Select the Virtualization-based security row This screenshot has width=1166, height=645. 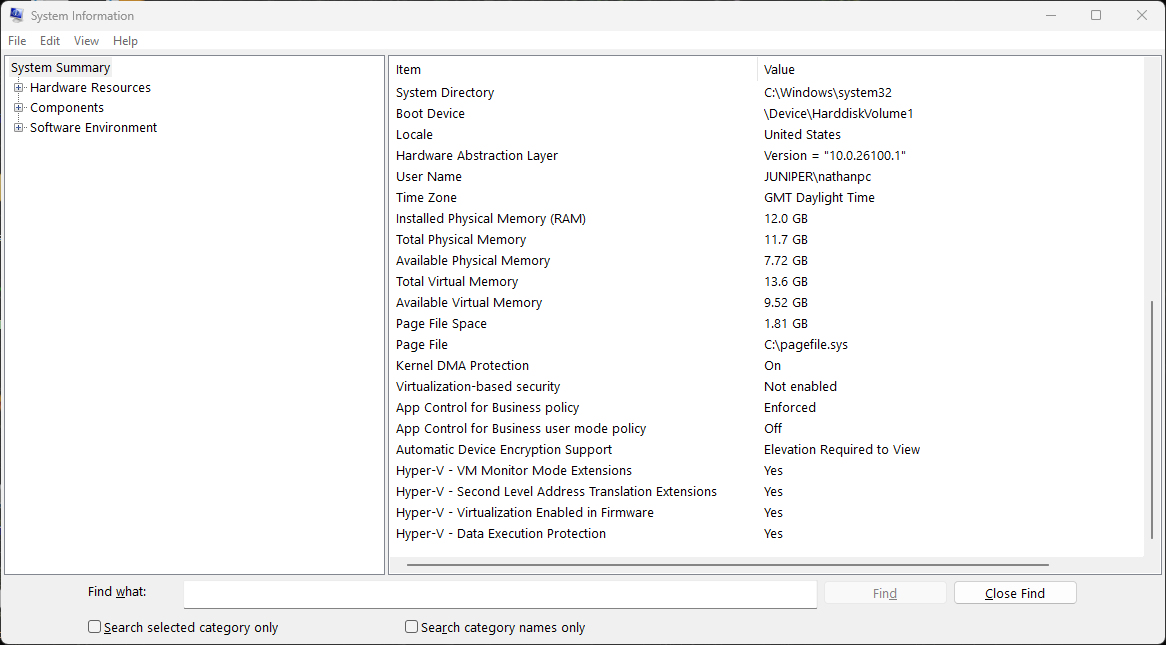pos(766,386)
